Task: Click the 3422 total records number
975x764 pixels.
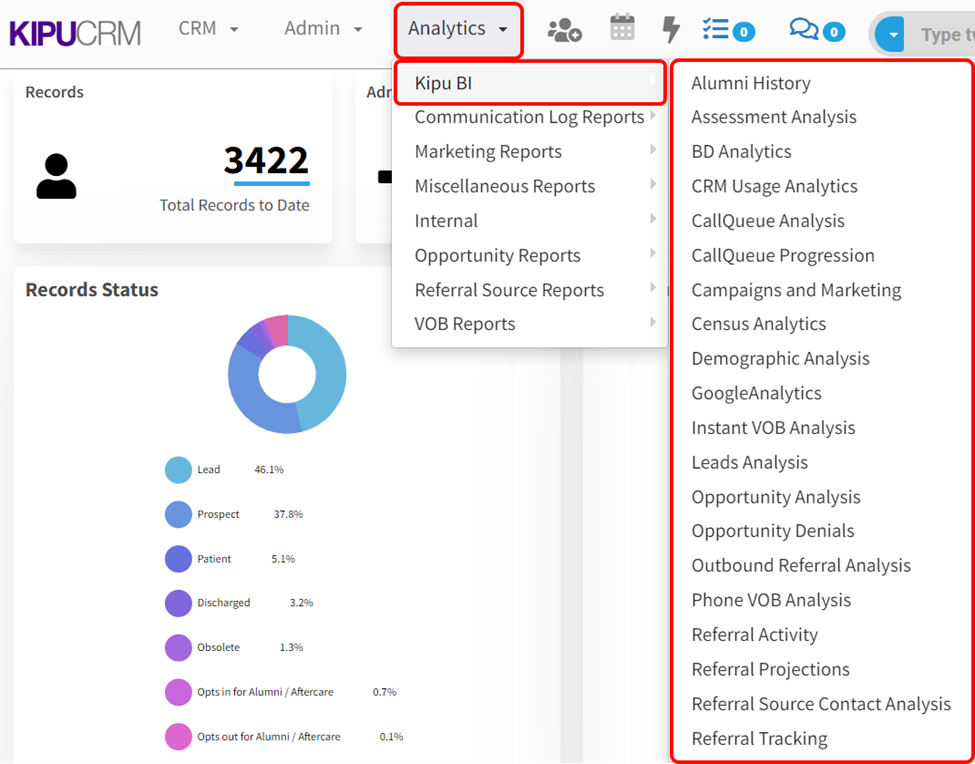Action: click(266, 160)
